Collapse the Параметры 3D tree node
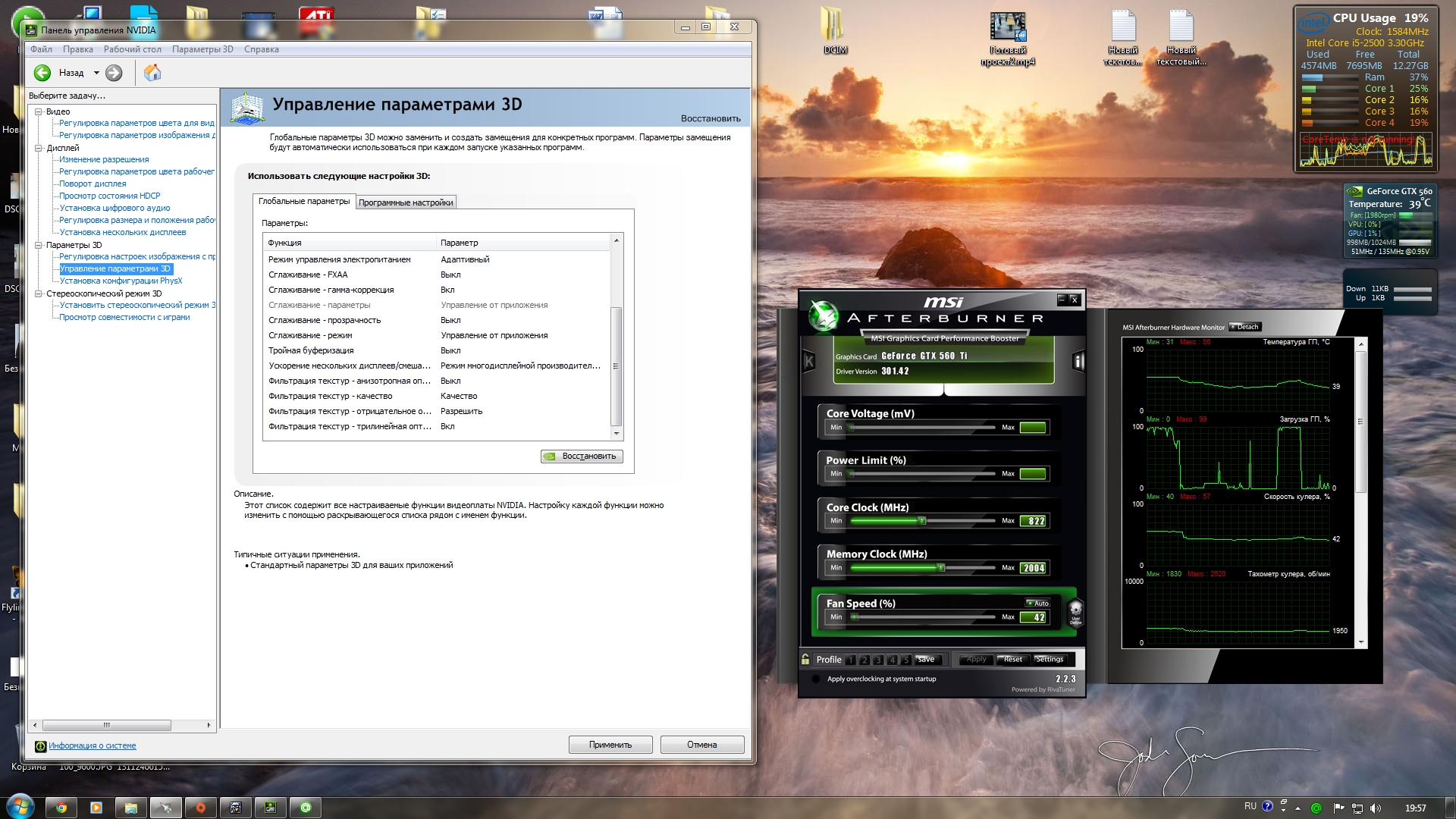The image size is (1456, 819). [38, 245]
